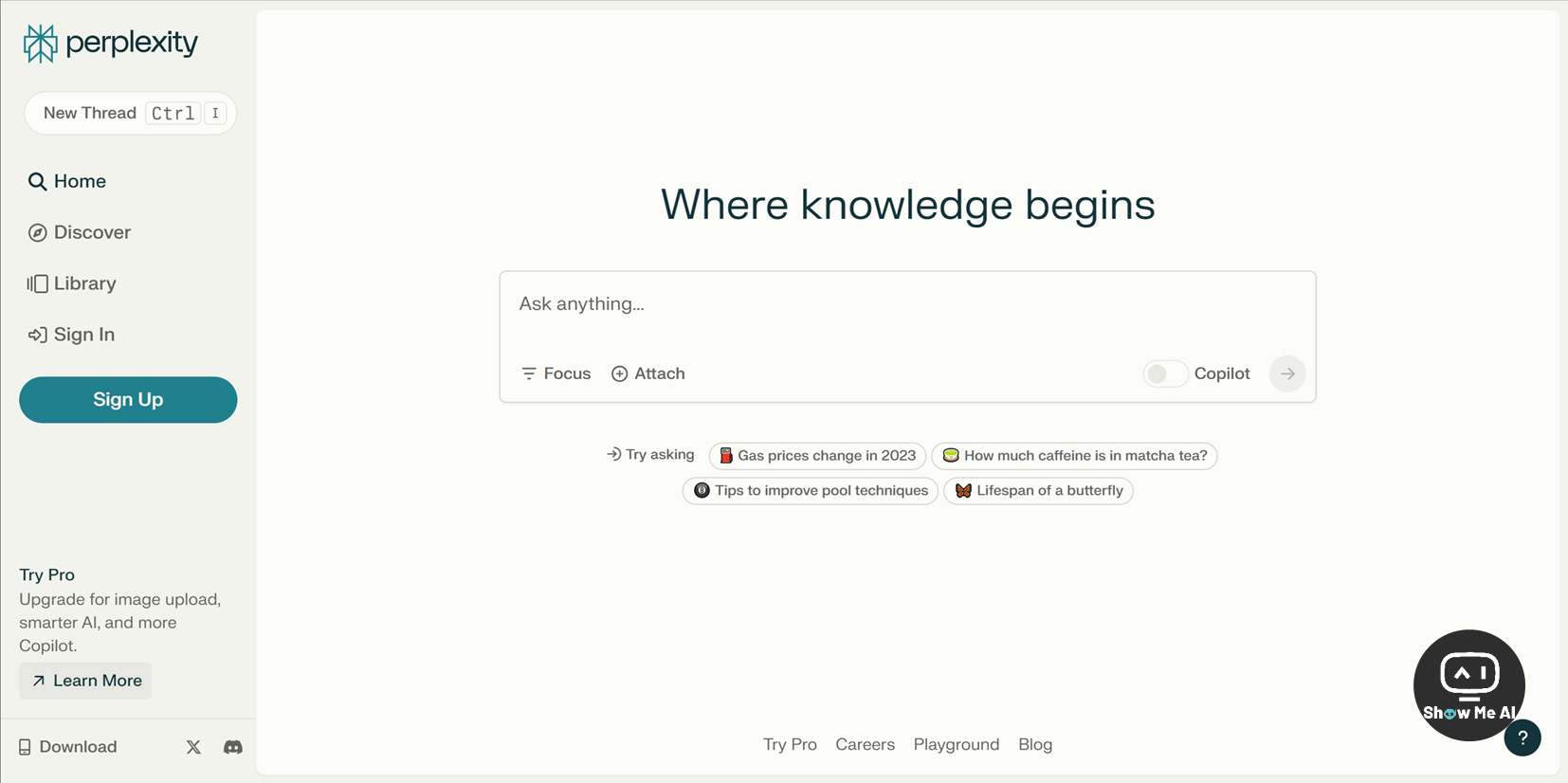Open the X (Twitter) icon

[x=193, y=747]
